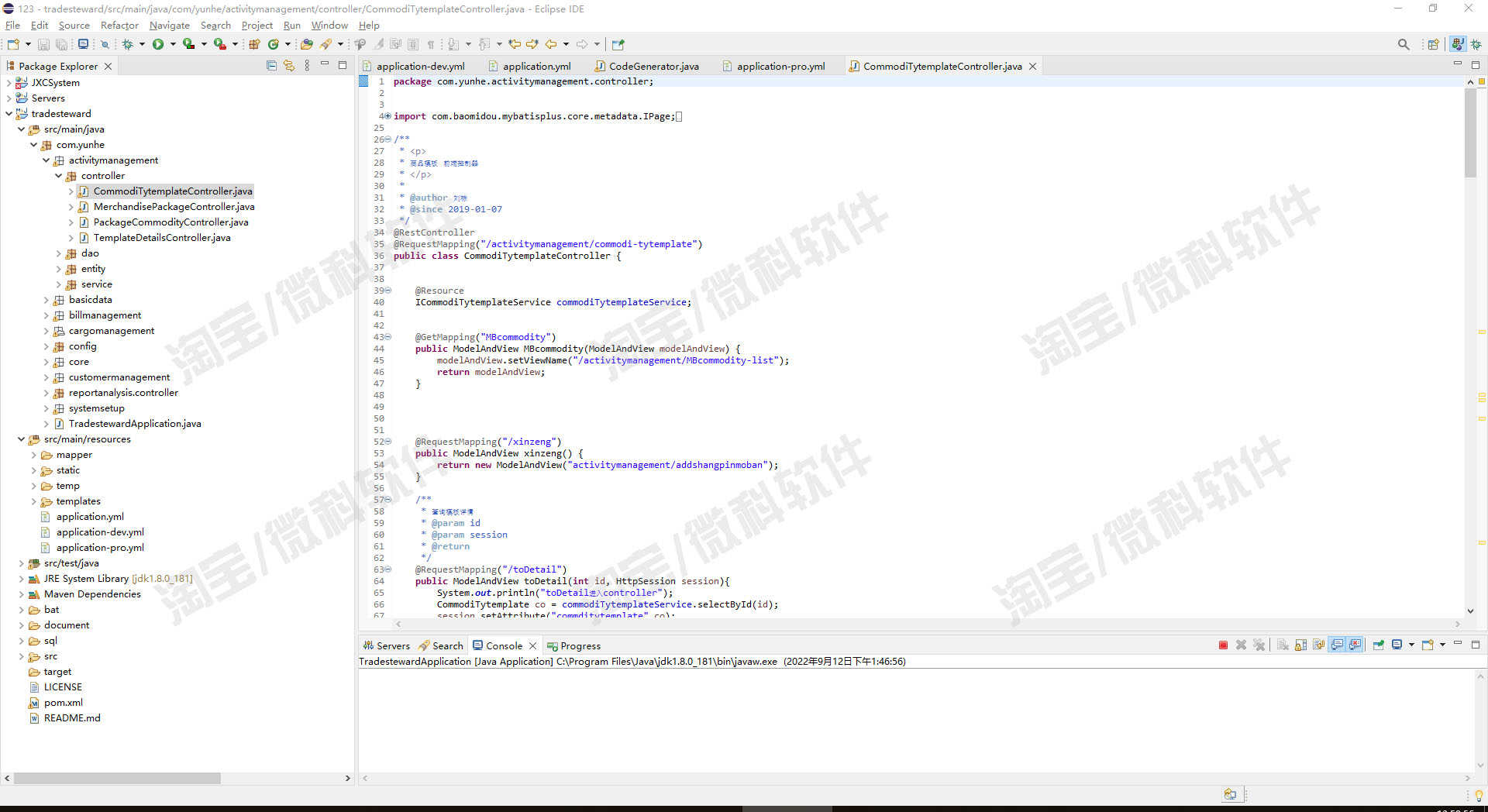Click the Open Type icon
The height and width of the screenshot is (812, 1488).
click(307, 44)
